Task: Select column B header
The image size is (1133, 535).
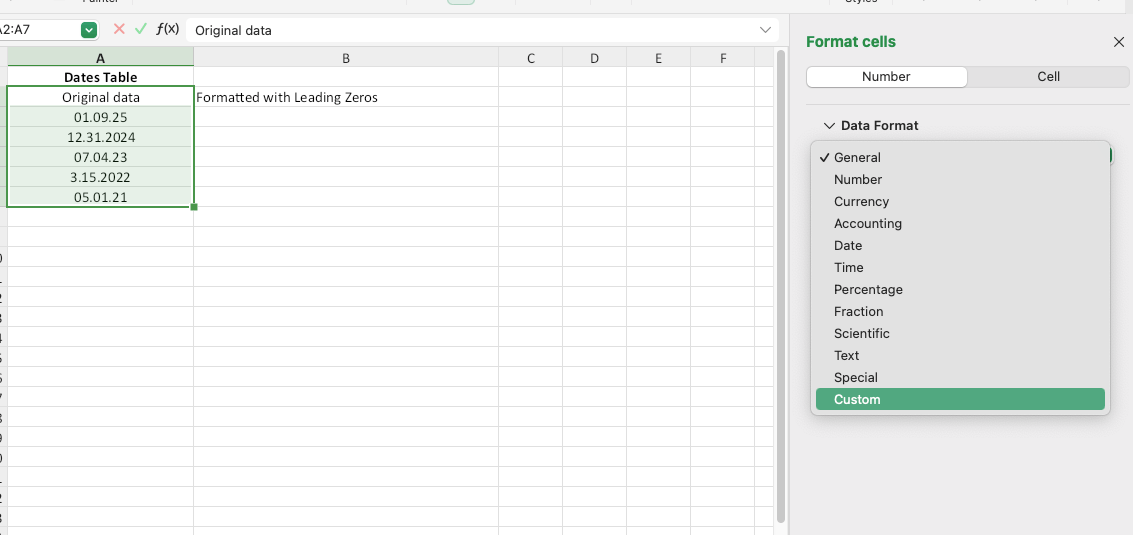Action: tap(346, 58)
